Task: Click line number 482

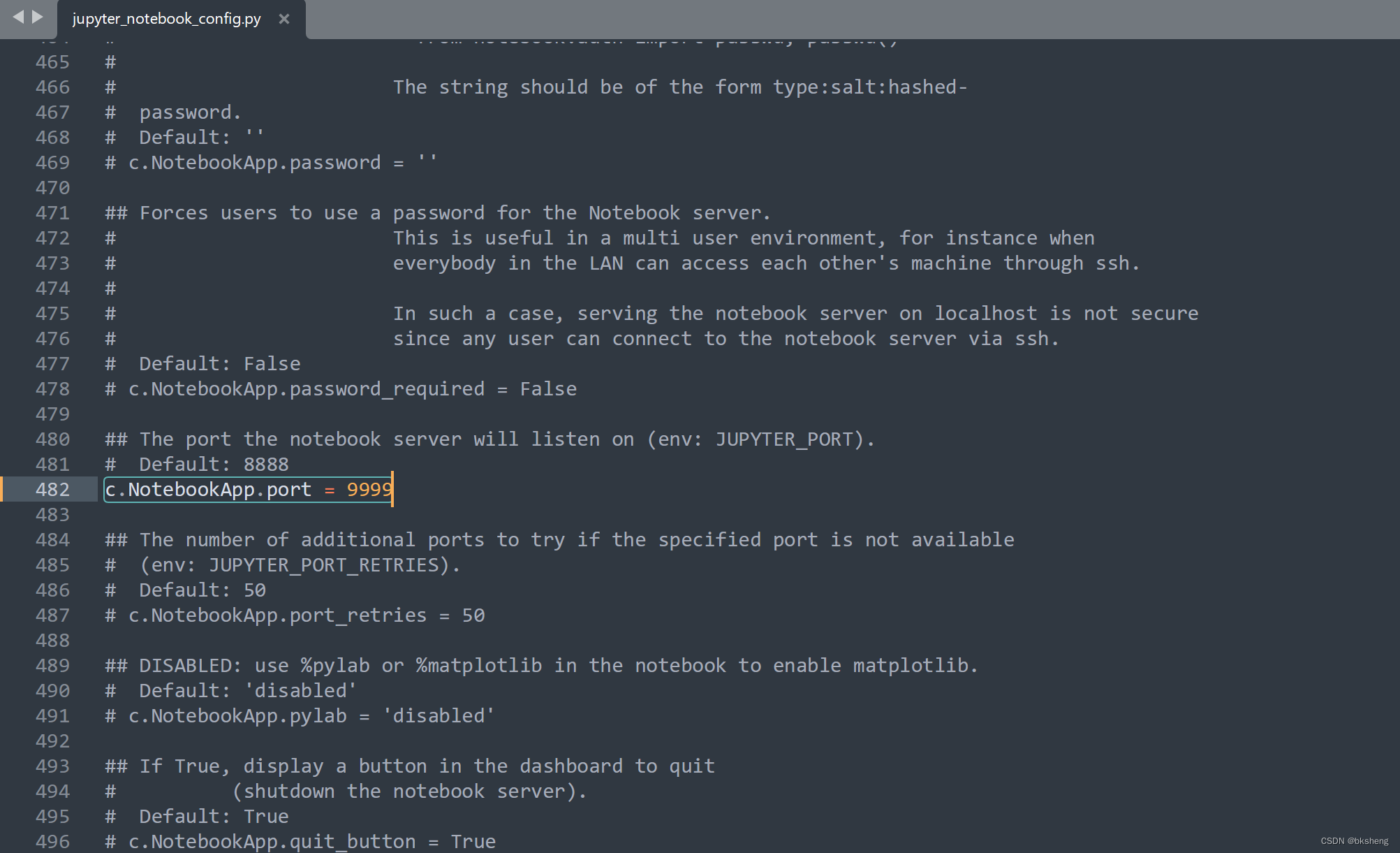Action: 52,489
